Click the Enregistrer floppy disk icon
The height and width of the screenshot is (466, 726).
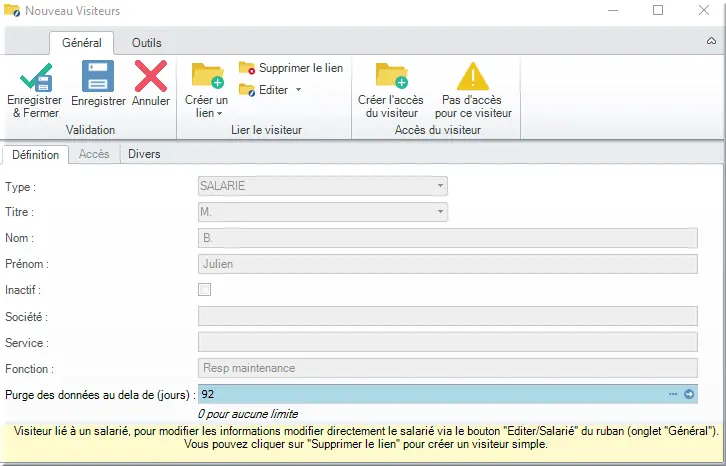tap(98, 76)
